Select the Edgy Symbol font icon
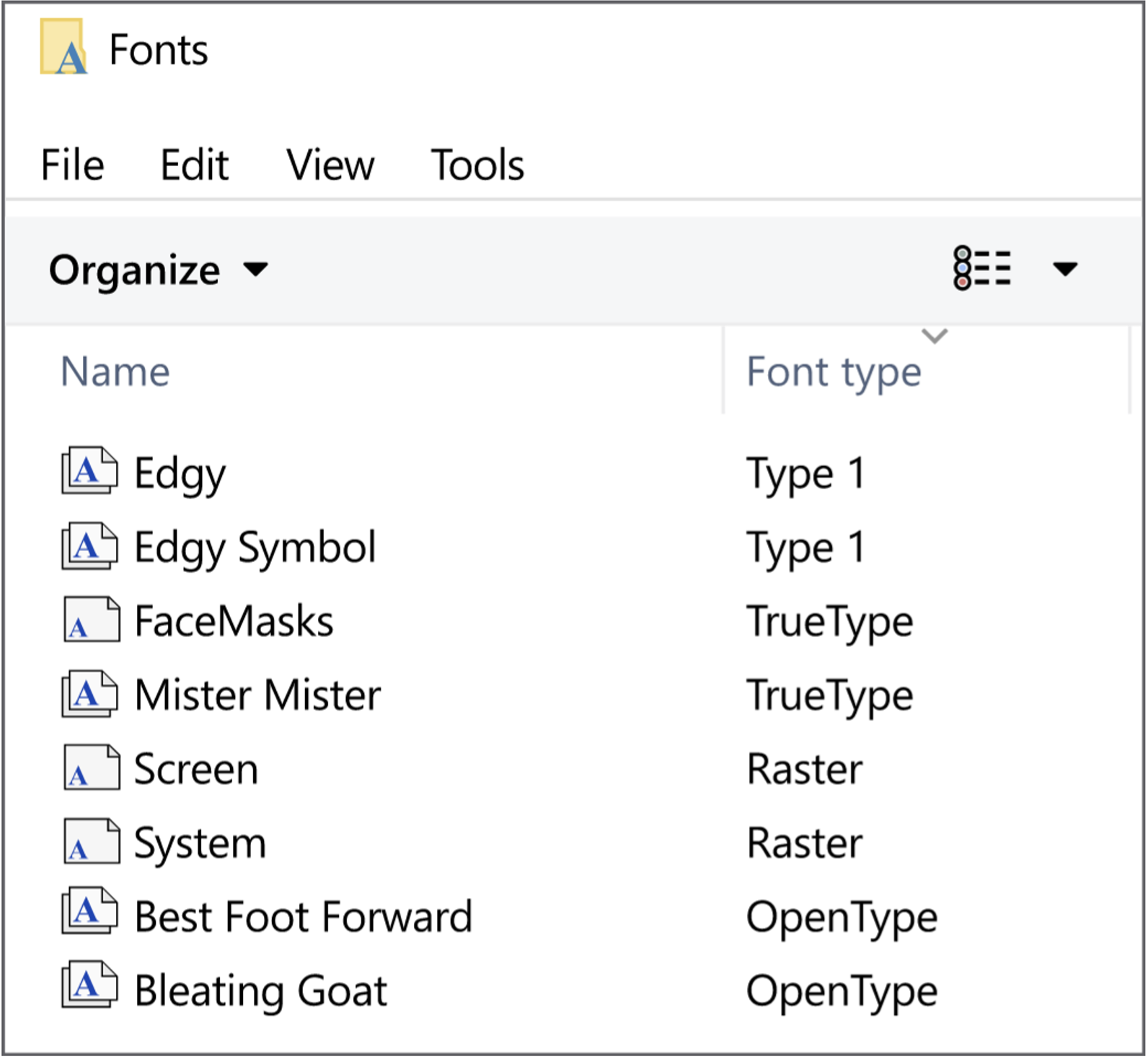This screenshot has width=1148, height=1059. coord(89,546)
